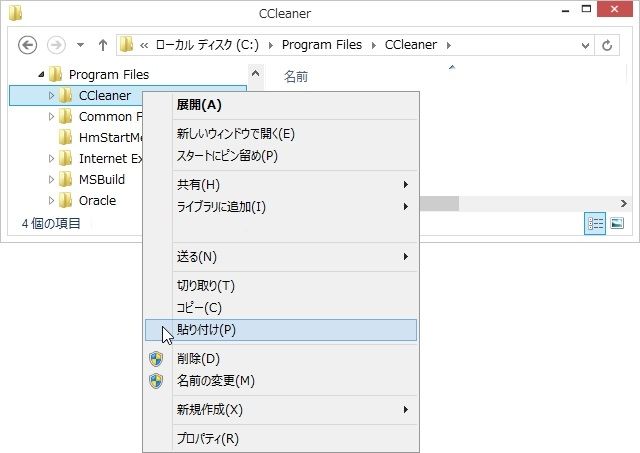Click the 4 個の項目 status text
640x453 pixels.
click(x=51, y=224)
